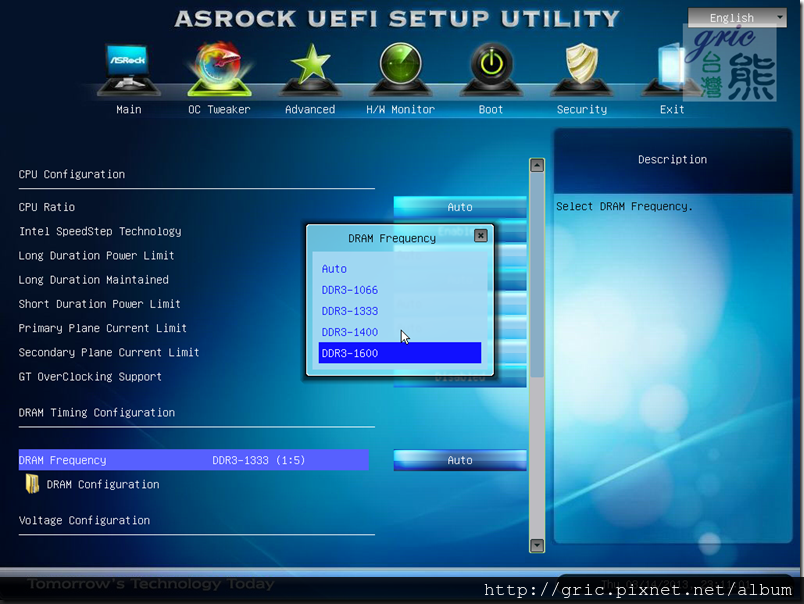Image resolution: width=804 pixels, height=604 pixels.
Task: Open the Advanced green star icon
Action: [310, 70]
